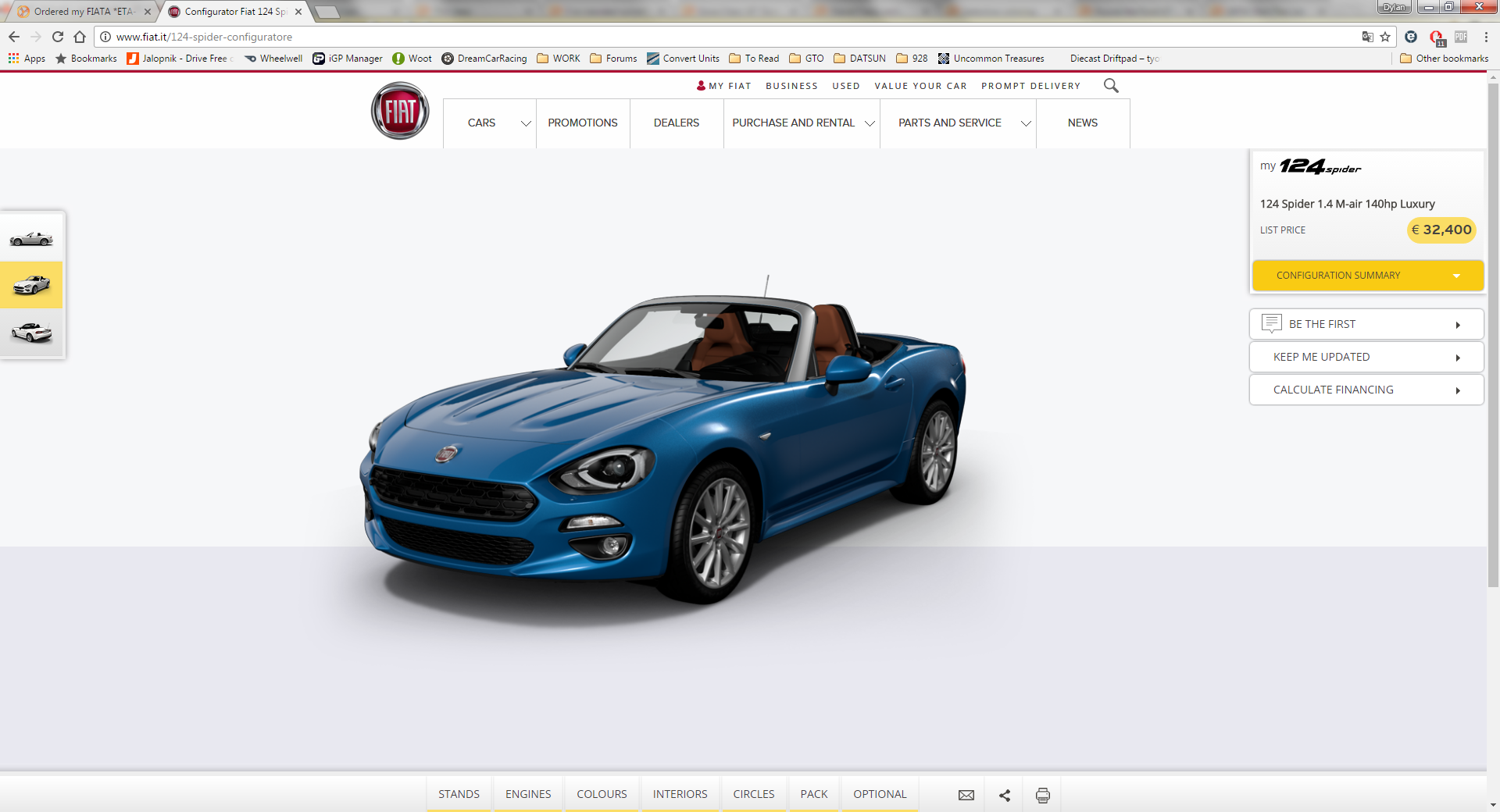This screenshot has height=812, width=1500.
Task: Open the Wheelwell bookmark
Action: click(273, 59)
